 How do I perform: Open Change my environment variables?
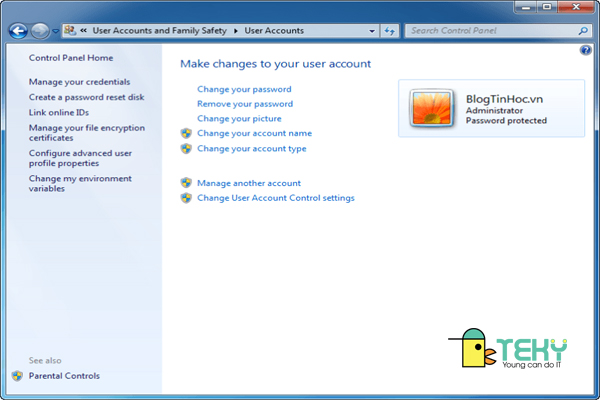click(80, 183)
